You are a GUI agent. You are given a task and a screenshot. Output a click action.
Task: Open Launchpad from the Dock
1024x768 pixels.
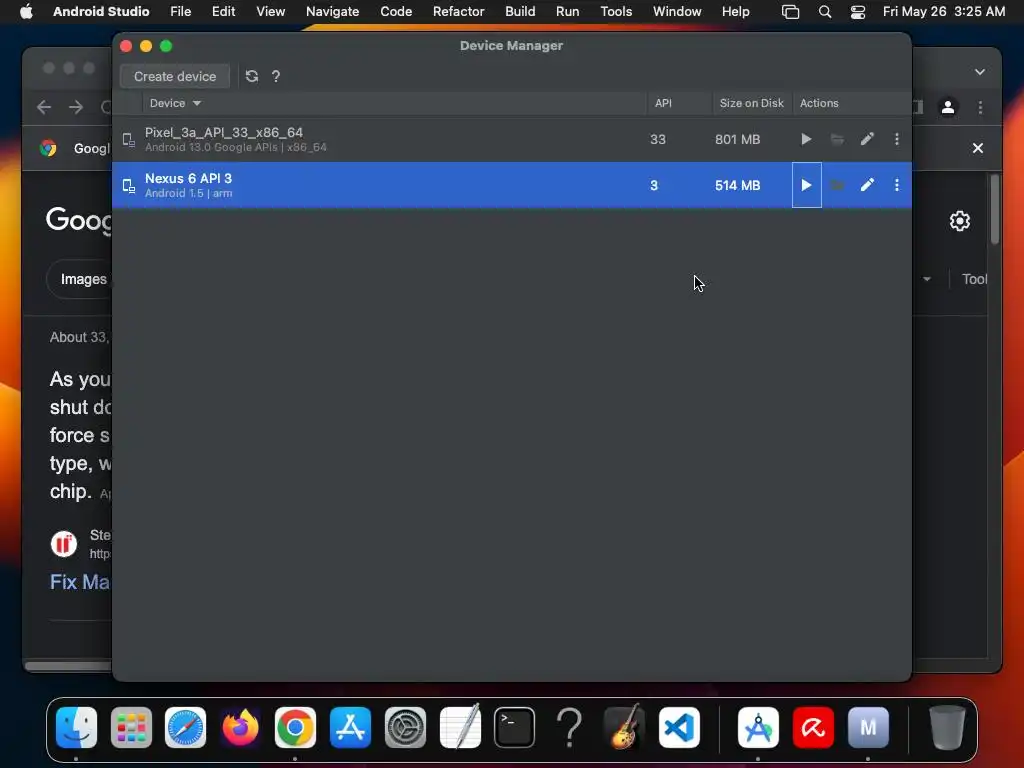coord(131,727)
